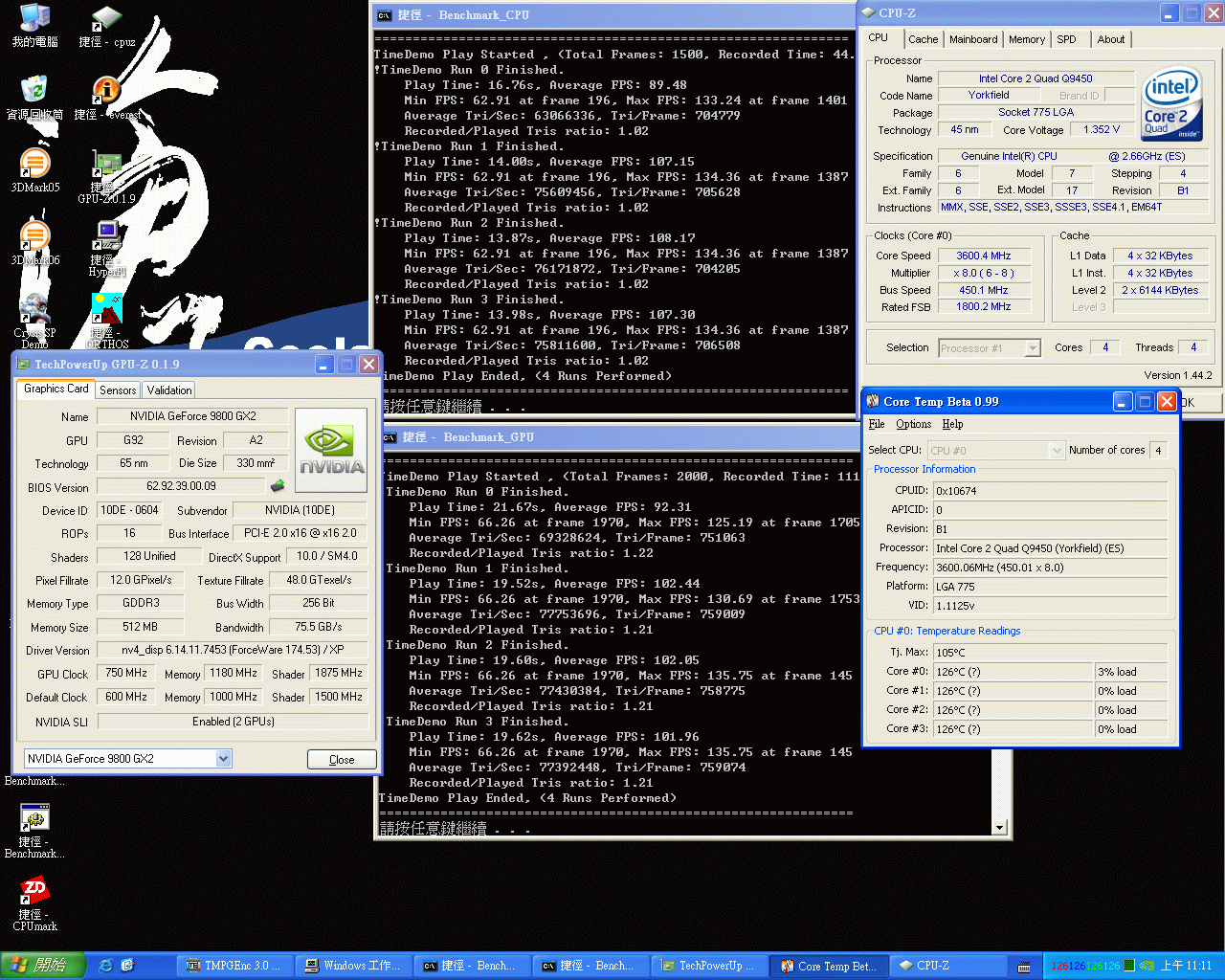Activate the TechPowerUp taskbar button
The image size is (1225, 980).
pos(709,966)
